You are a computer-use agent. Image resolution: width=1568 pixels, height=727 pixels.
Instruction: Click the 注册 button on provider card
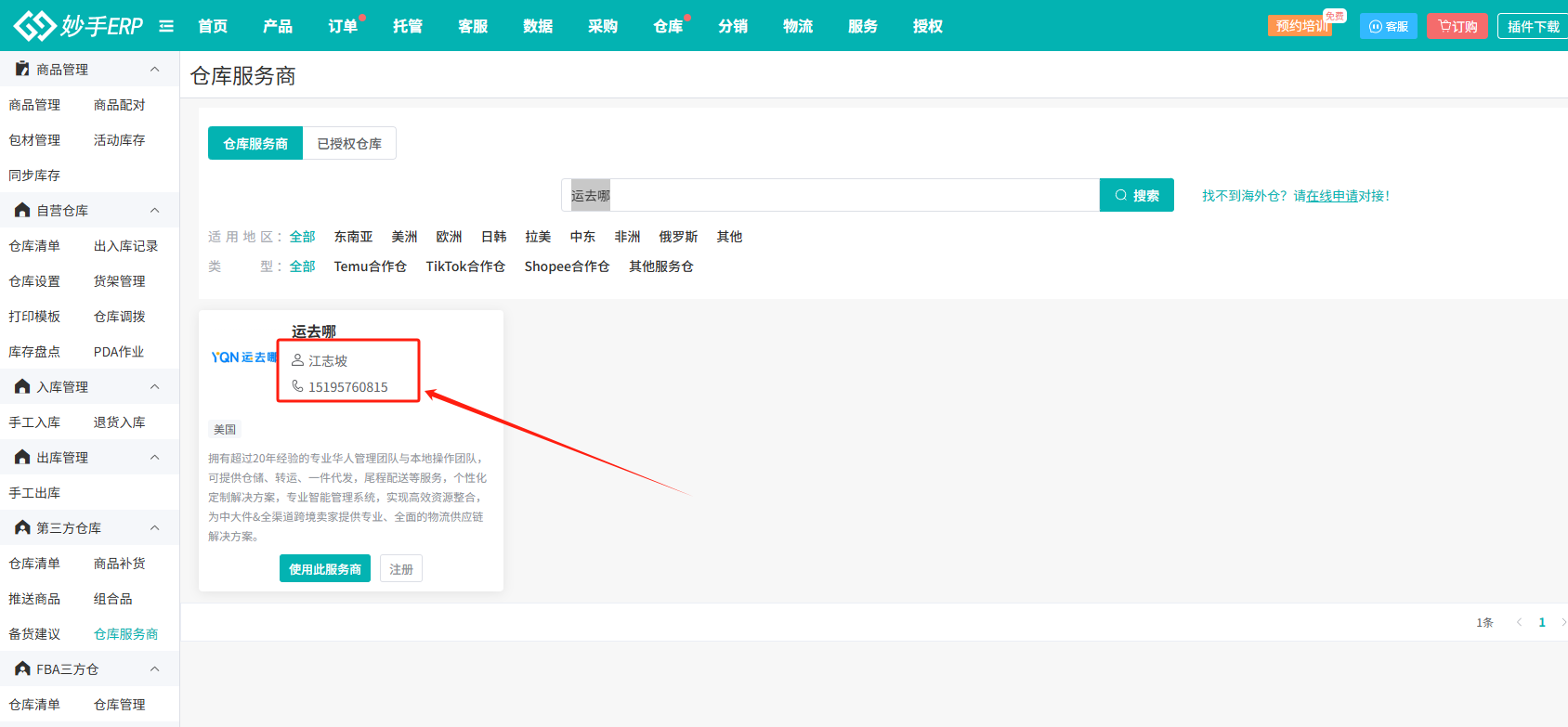[401, 568]
